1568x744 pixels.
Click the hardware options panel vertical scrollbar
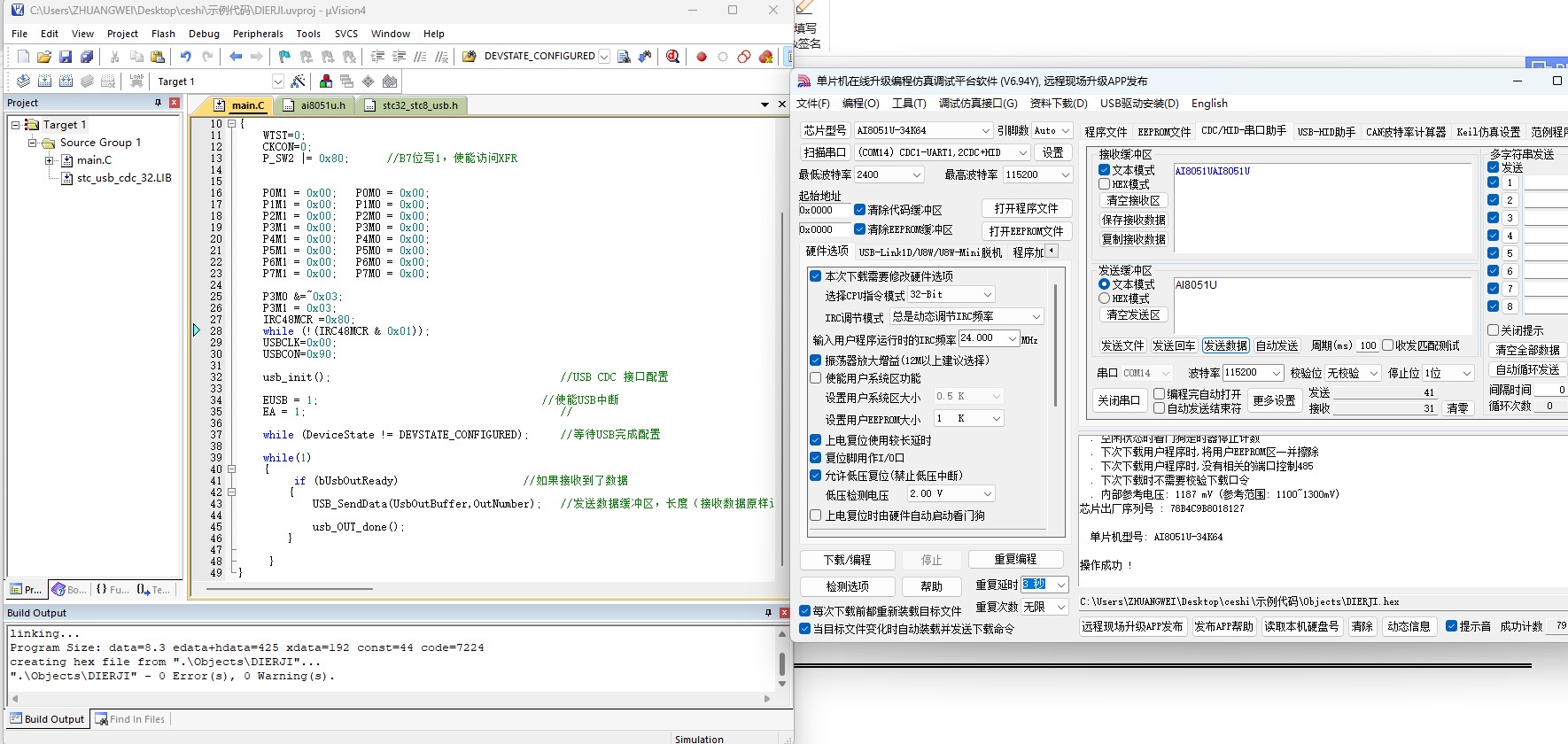(x=1055, y=345)
